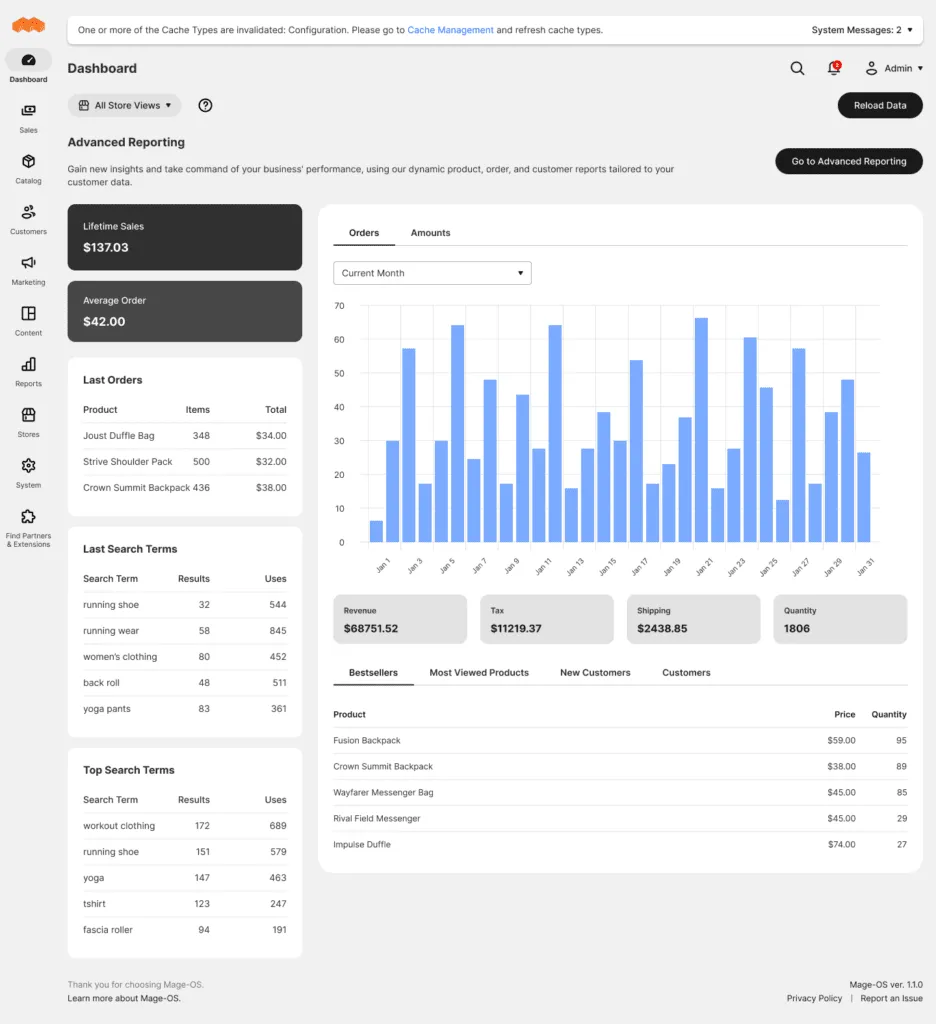Screen dimensions: 936x1024
Task: Follow the Cache Management link
Action: (450, 30)
